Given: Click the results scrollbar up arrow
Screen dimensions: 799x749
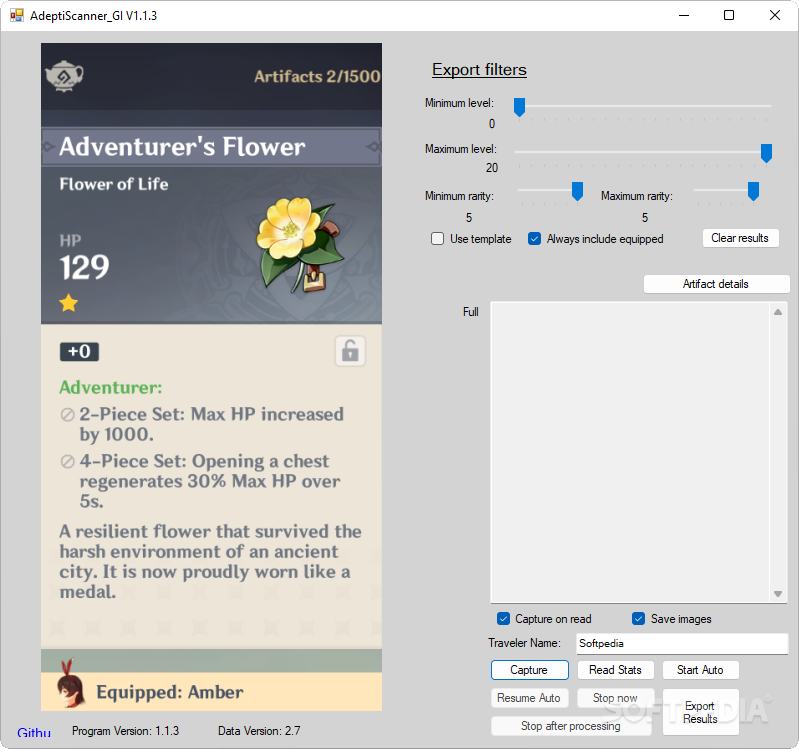Looking at the screenshot, I should pyautogui.click(x=778, y=312).
